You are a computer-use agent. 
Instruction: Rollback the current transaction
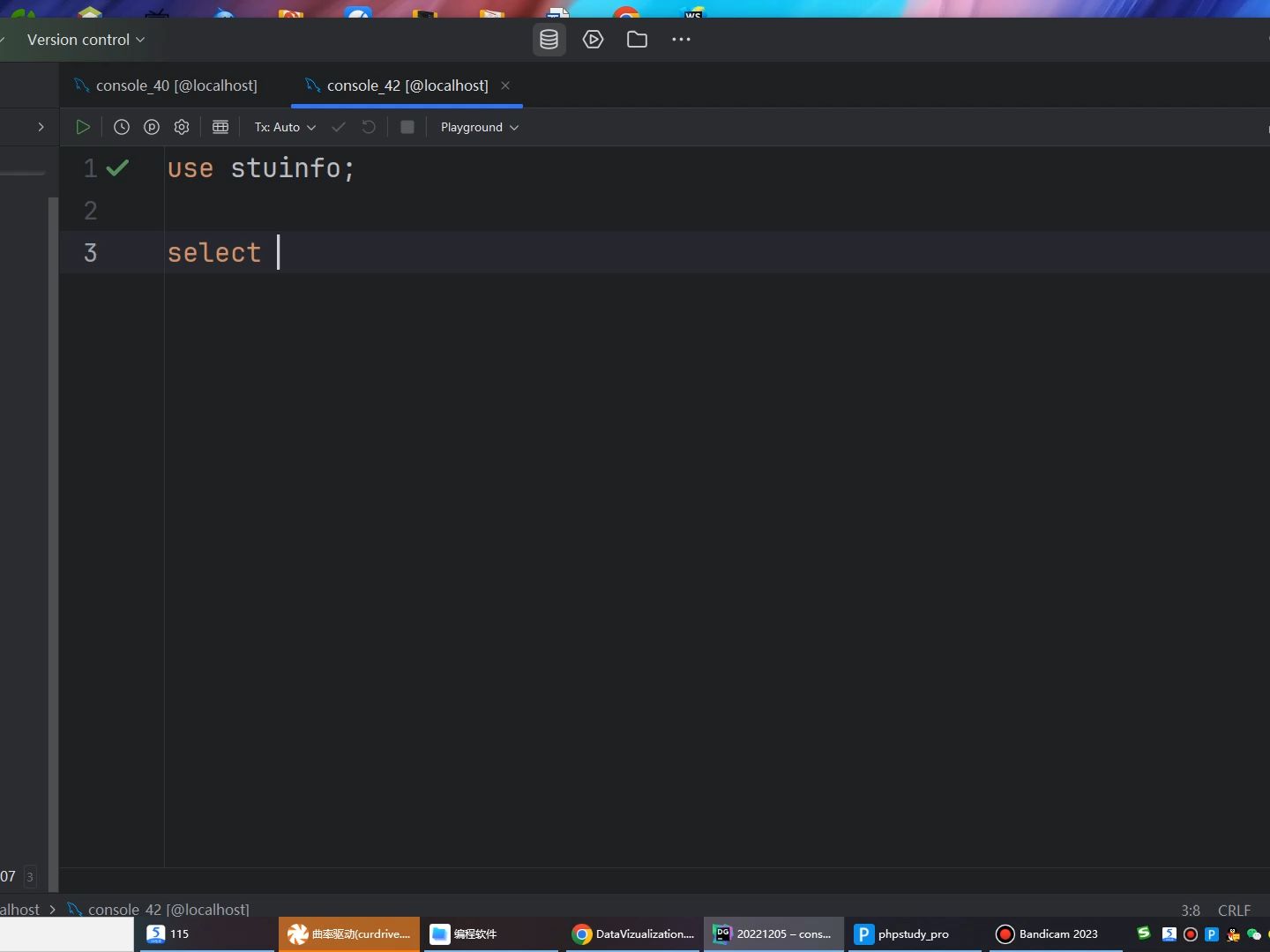[x=368, y=127]
